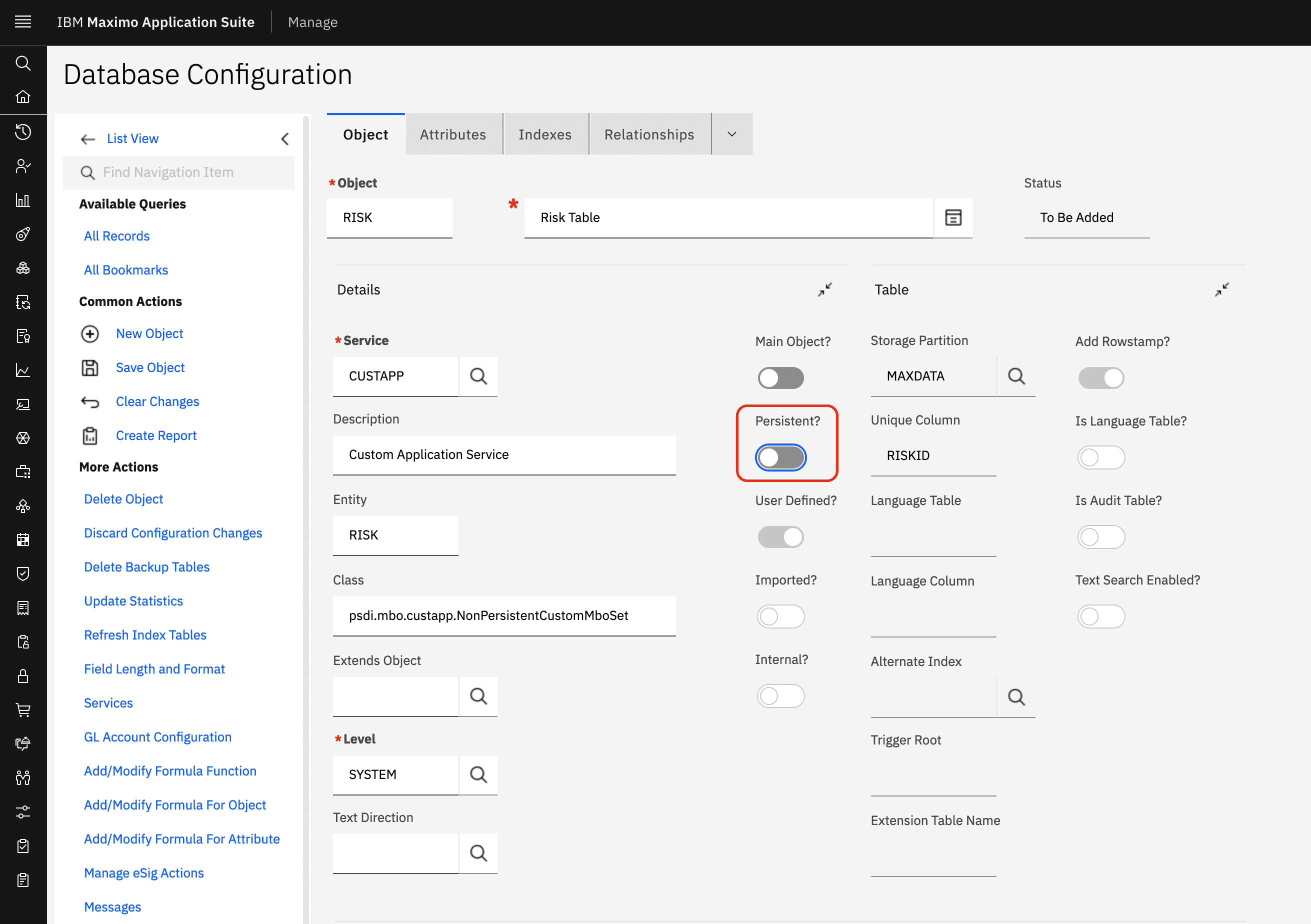Click the shield check icon in the left rail
The width and height of the screenshot is (1311, 924).
point(23,573)
